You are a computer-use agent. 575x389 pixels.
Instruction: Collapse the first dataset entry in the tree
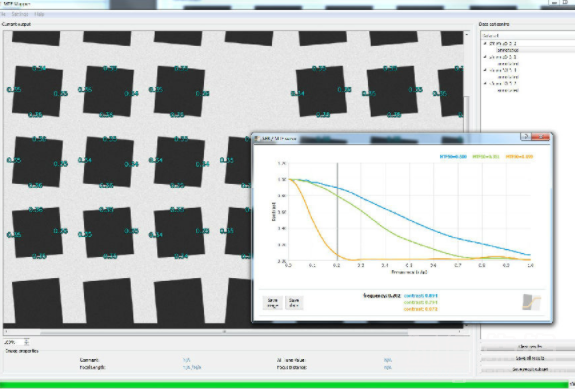[485, 43]
